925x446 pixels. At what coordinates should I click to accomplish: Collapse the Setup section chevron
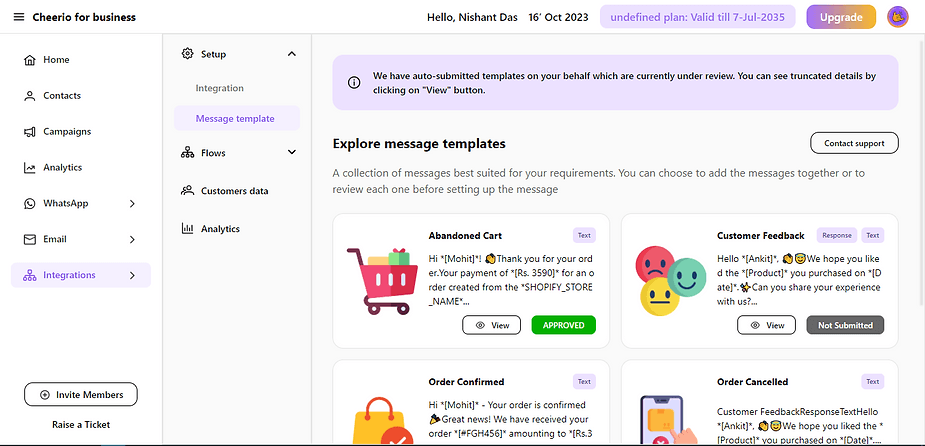coord(291,54)
